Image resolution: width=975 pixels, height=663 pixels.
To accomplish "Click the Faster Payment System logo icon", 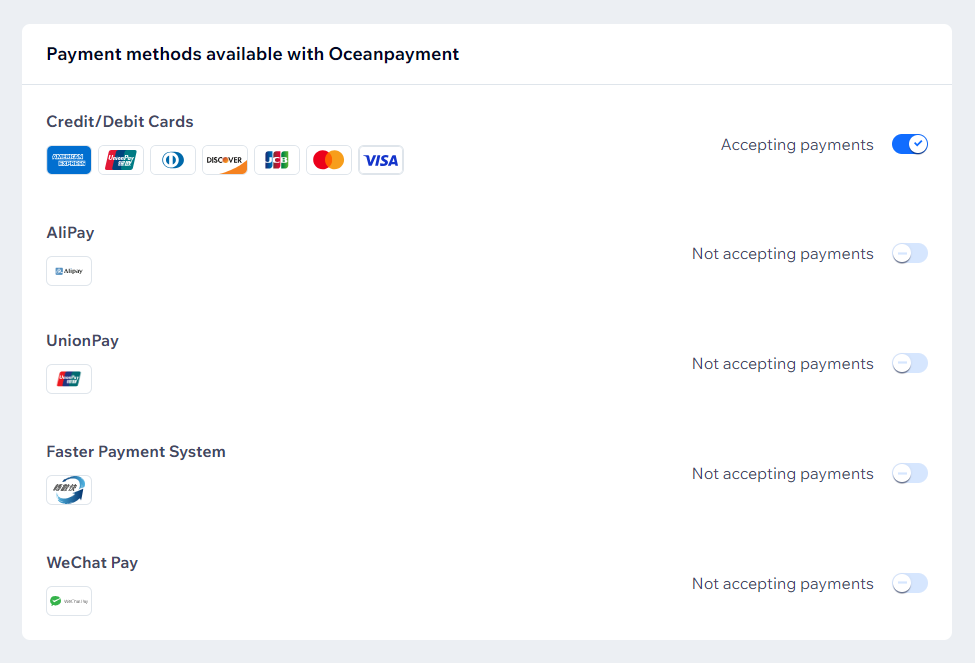I will [x=69, y=490].
